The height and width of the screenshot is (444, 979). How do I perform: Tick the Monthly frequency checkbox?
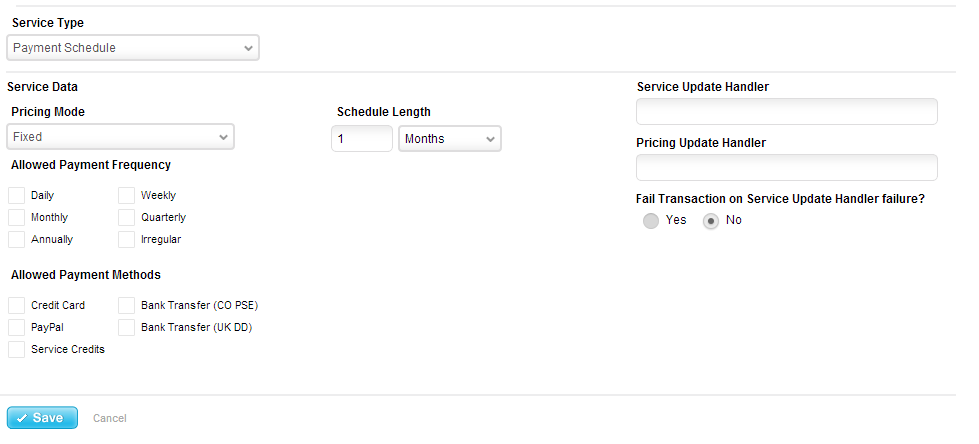[17, 218]
